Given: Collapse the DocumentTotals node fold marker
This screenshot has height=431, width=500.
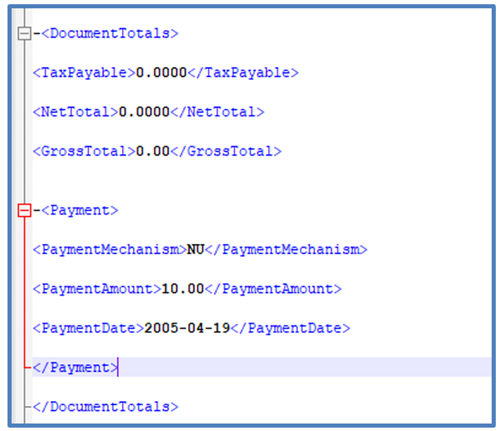Looking at the screenshot, I should (x=24, y=33).
